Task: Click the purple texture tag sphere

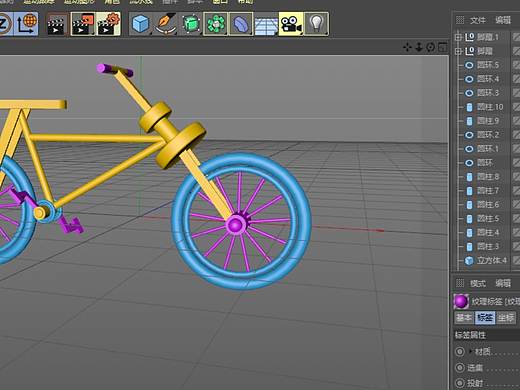Action: pos(461,302)
